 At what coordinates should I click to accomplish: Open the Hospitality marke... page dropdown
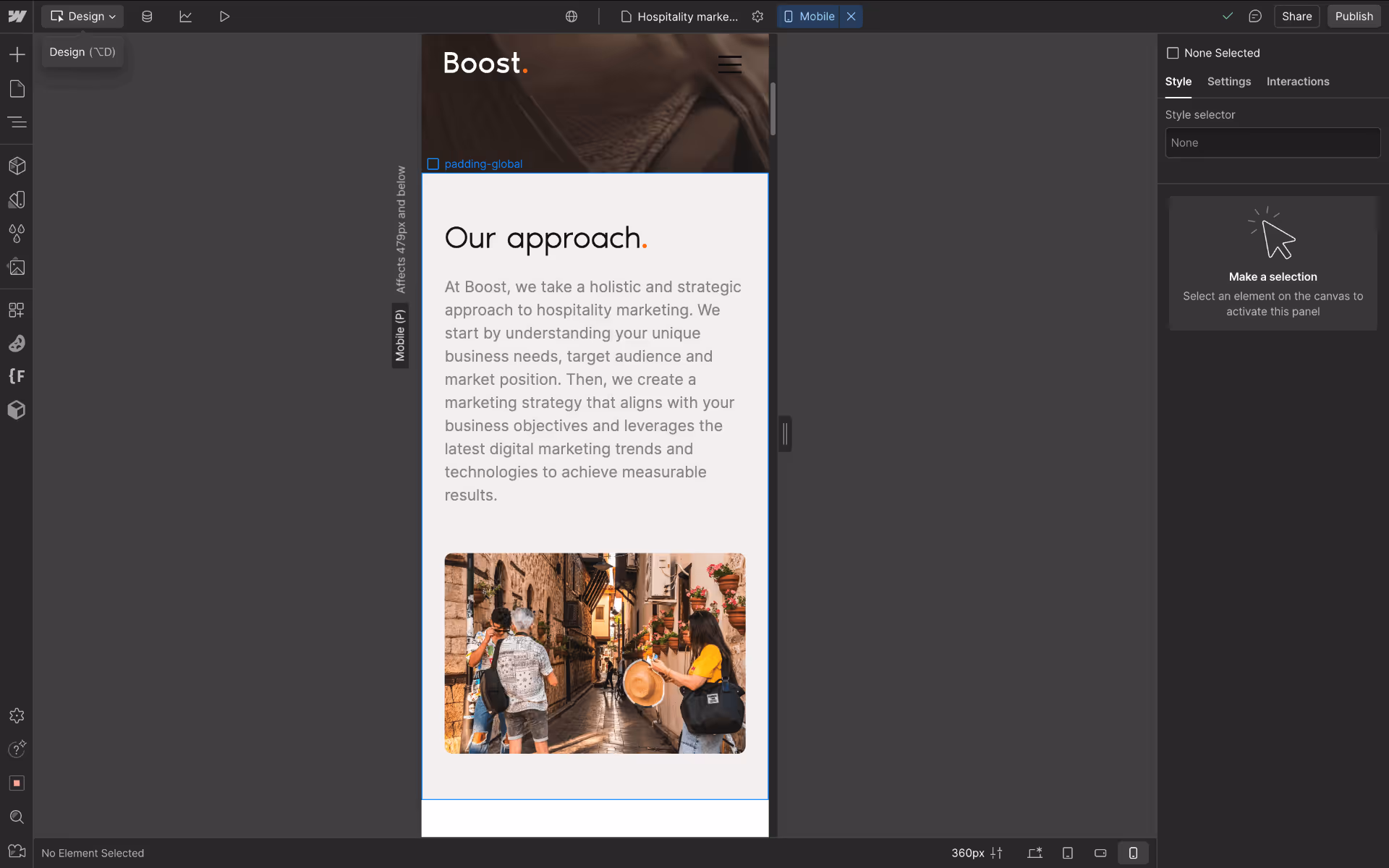coord(680,16)
